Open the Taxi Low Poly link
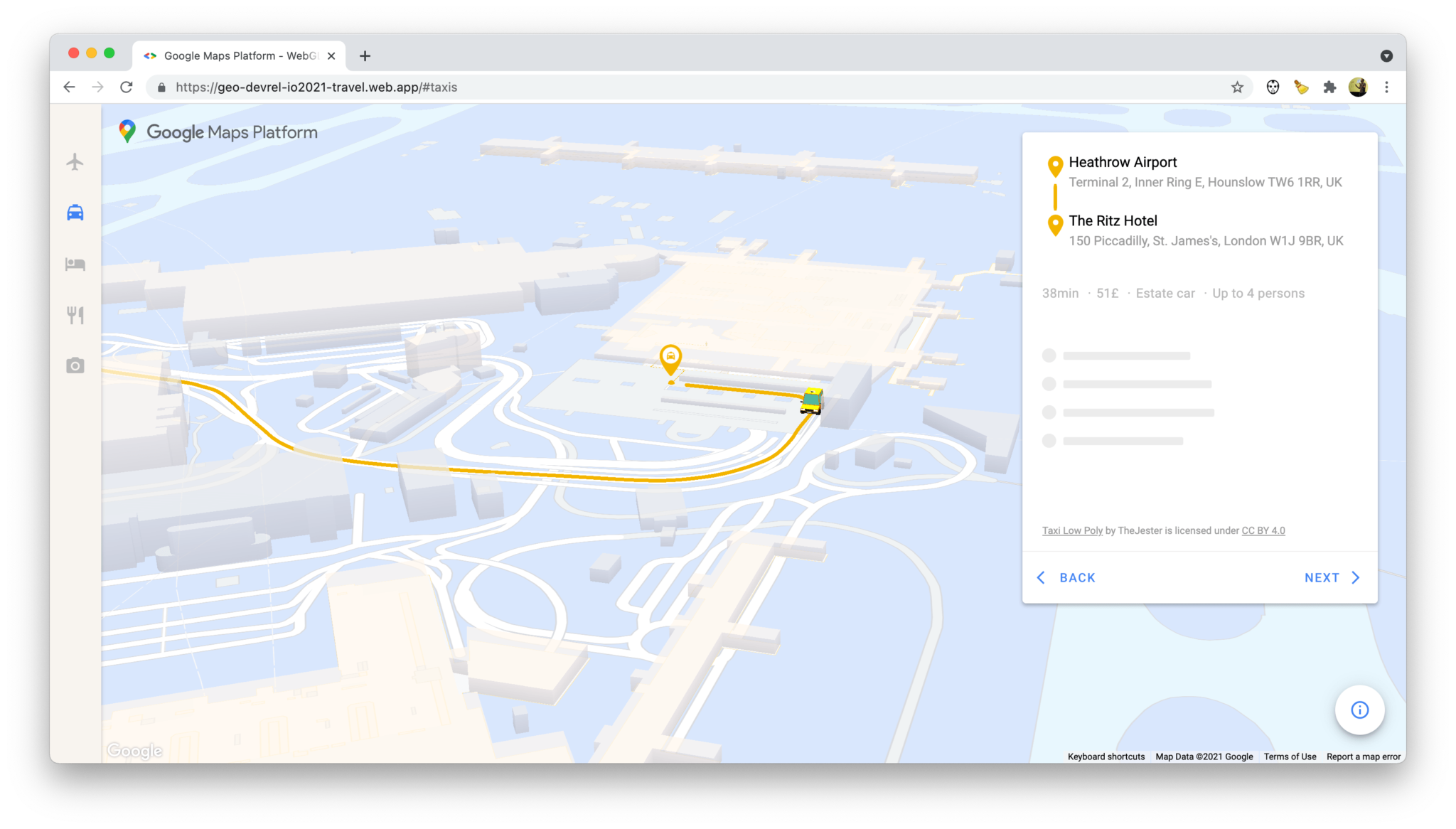The width and height of the screenshot is (1456, 829). click(1072, 530)
